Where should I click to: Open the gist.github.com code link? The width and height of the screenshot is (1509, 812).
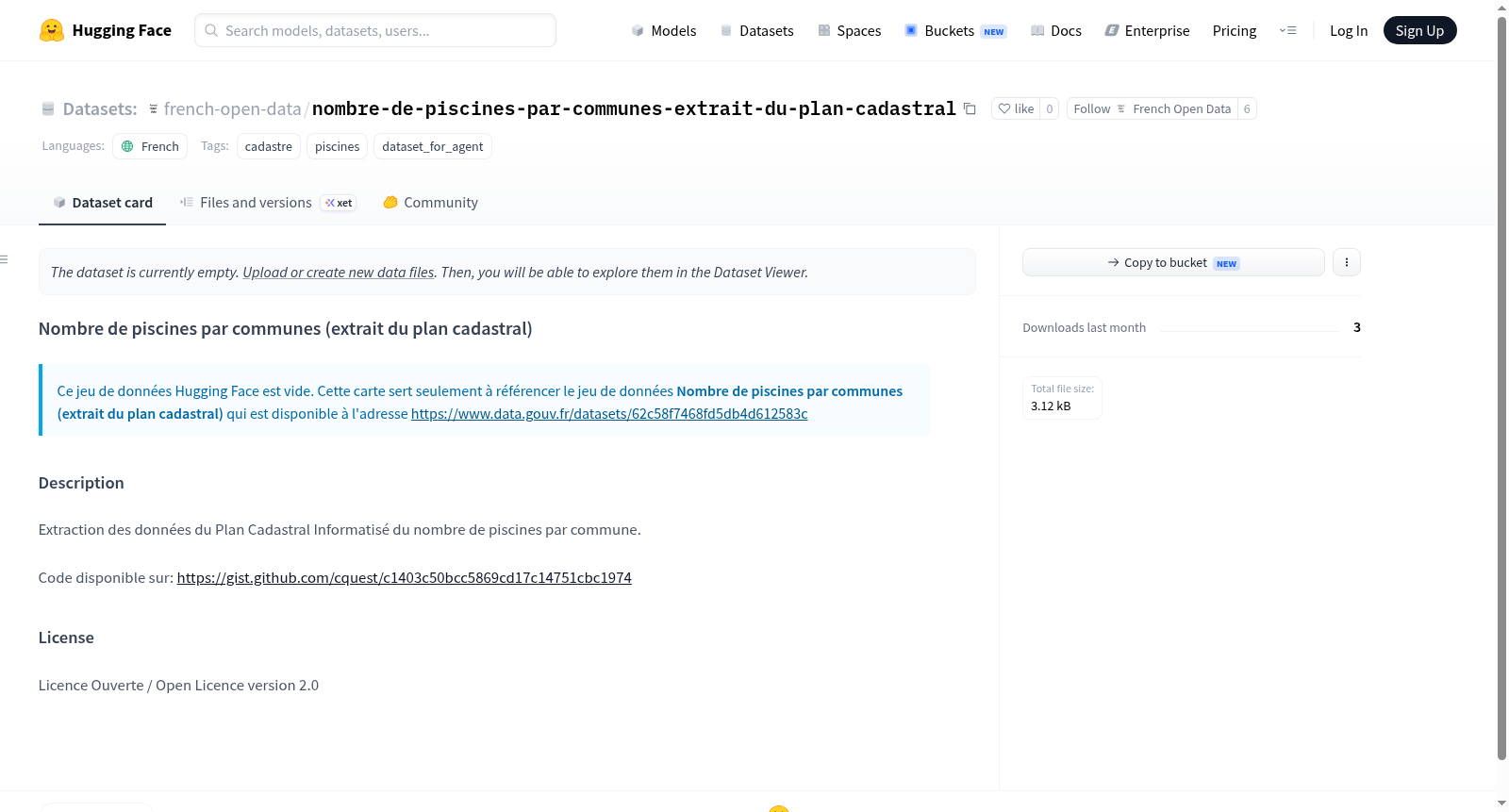(x=404, y=578)
